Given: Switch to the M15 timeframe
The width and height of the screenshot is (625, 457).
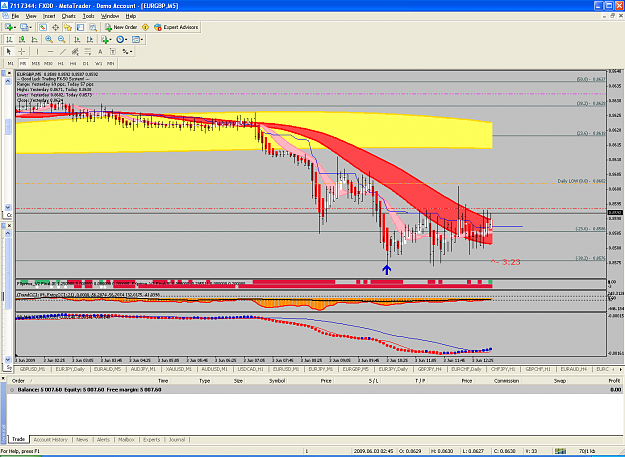Looking at the screenshot, I should 35,63.
